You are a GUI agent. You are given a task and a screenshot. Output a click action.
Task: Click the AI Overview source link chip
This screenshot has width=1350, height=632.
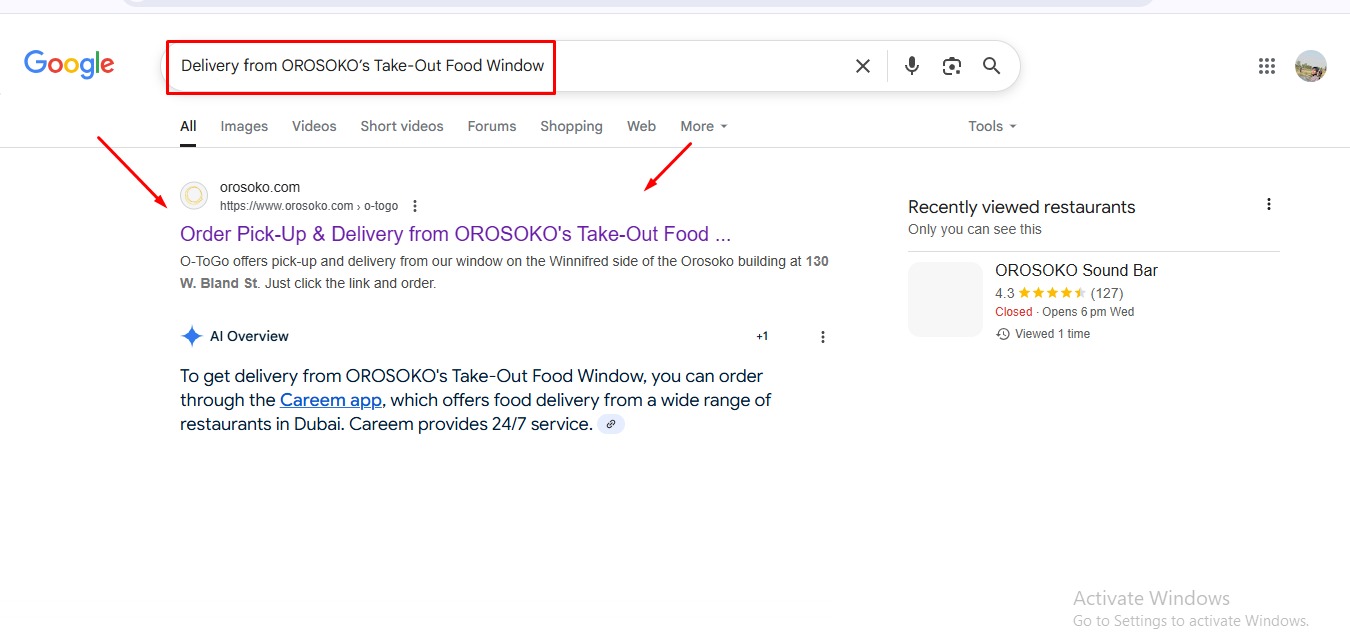tap(610, 425)
